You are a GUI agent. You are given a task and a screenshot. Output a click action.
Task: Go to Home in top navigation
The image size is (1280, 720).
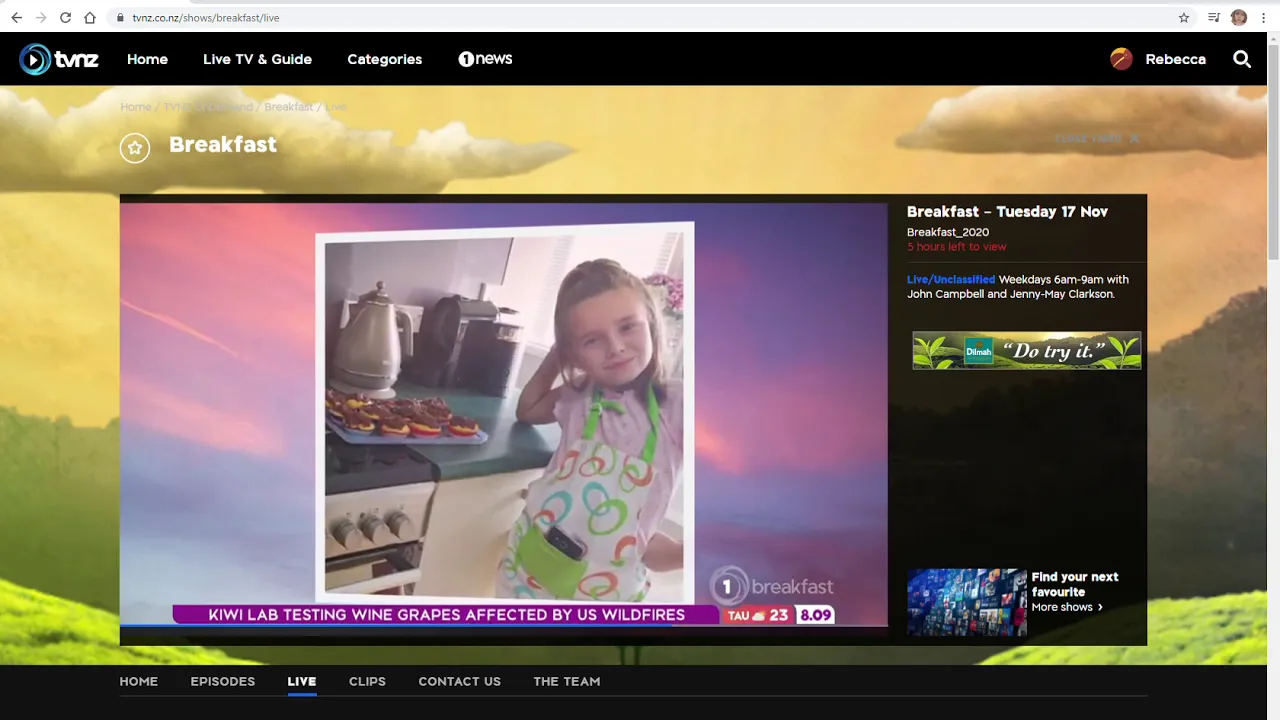[x=147, y=59]
